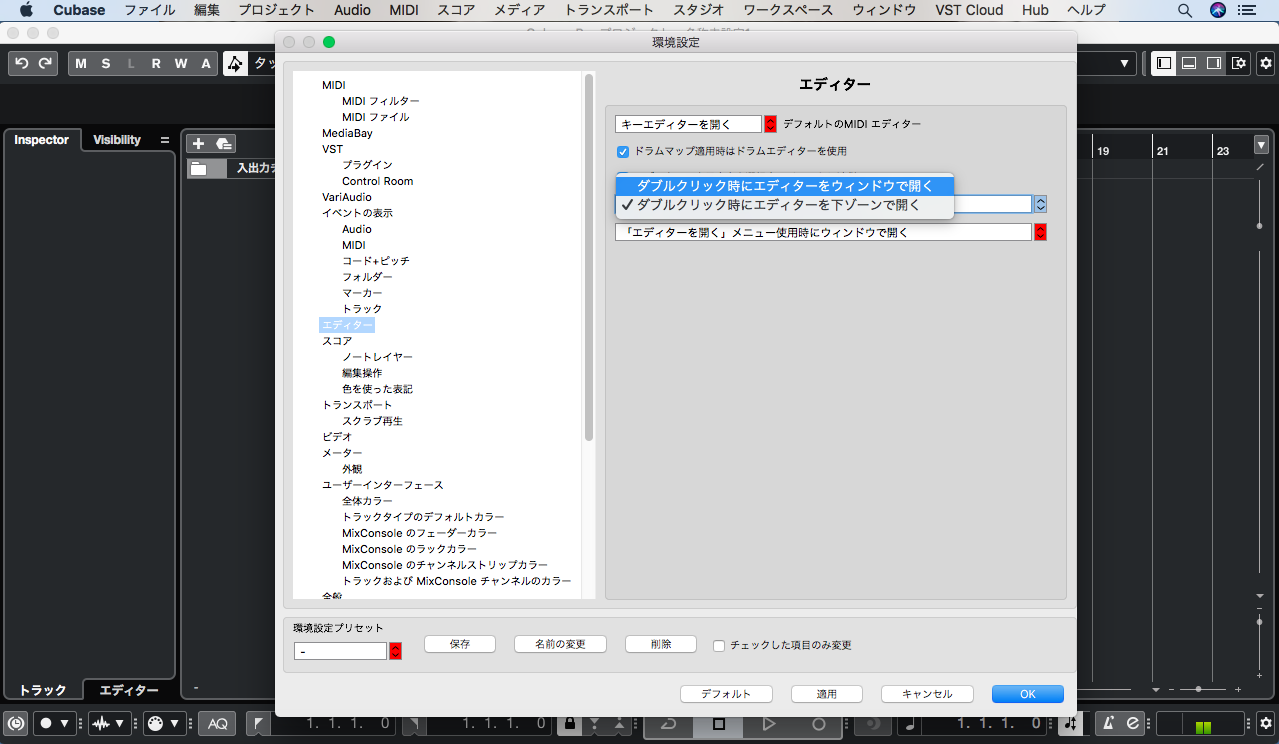Click the AQ auto-quantize button
The image size is (1279, 744).
tap(217, 723)
